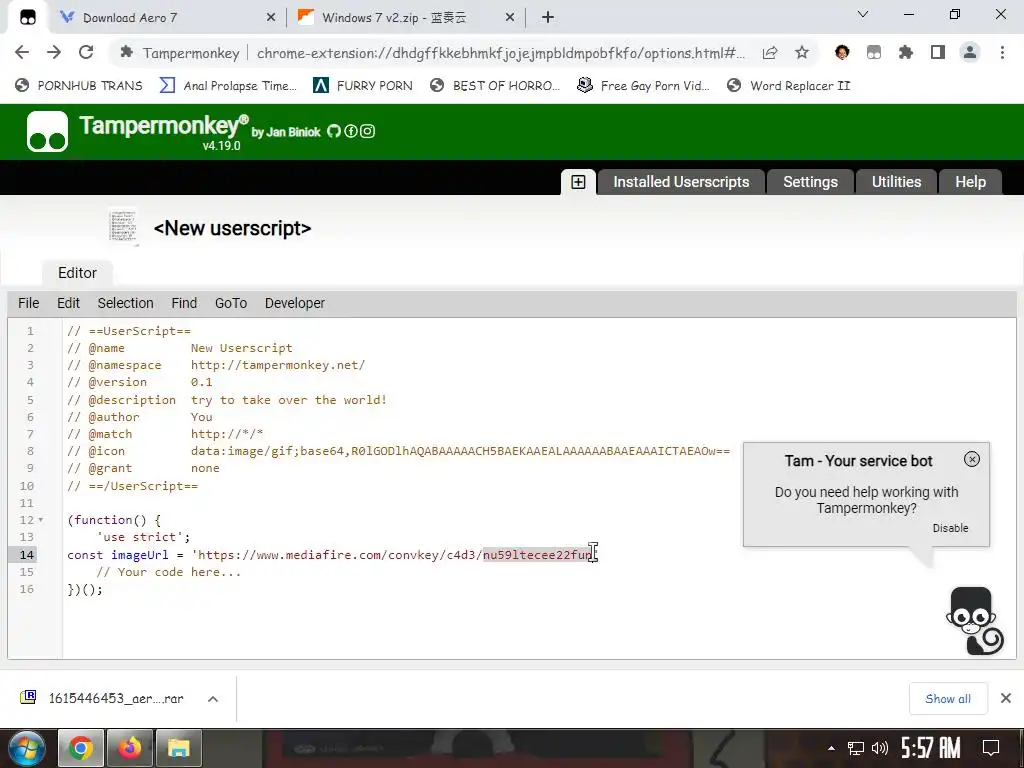Open the Find menu
The width and height of the screenshot is (1024, 768).
tap(184, 304)
